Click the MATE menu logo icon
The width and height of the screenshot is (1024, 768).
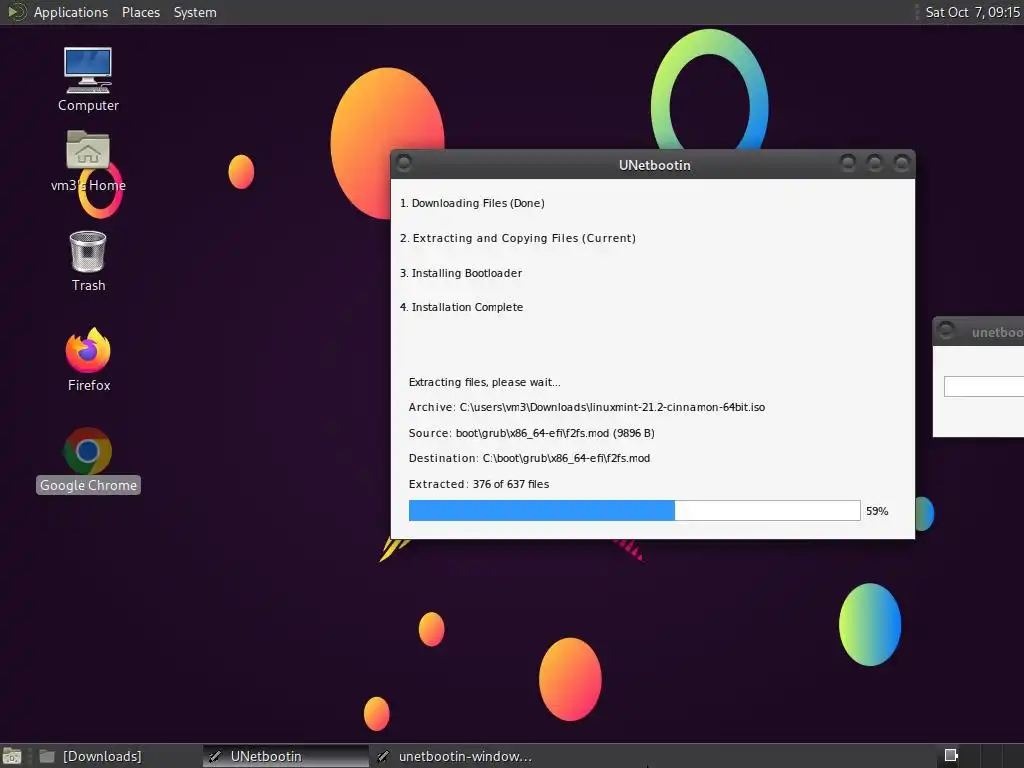click(x=16, y=12)
